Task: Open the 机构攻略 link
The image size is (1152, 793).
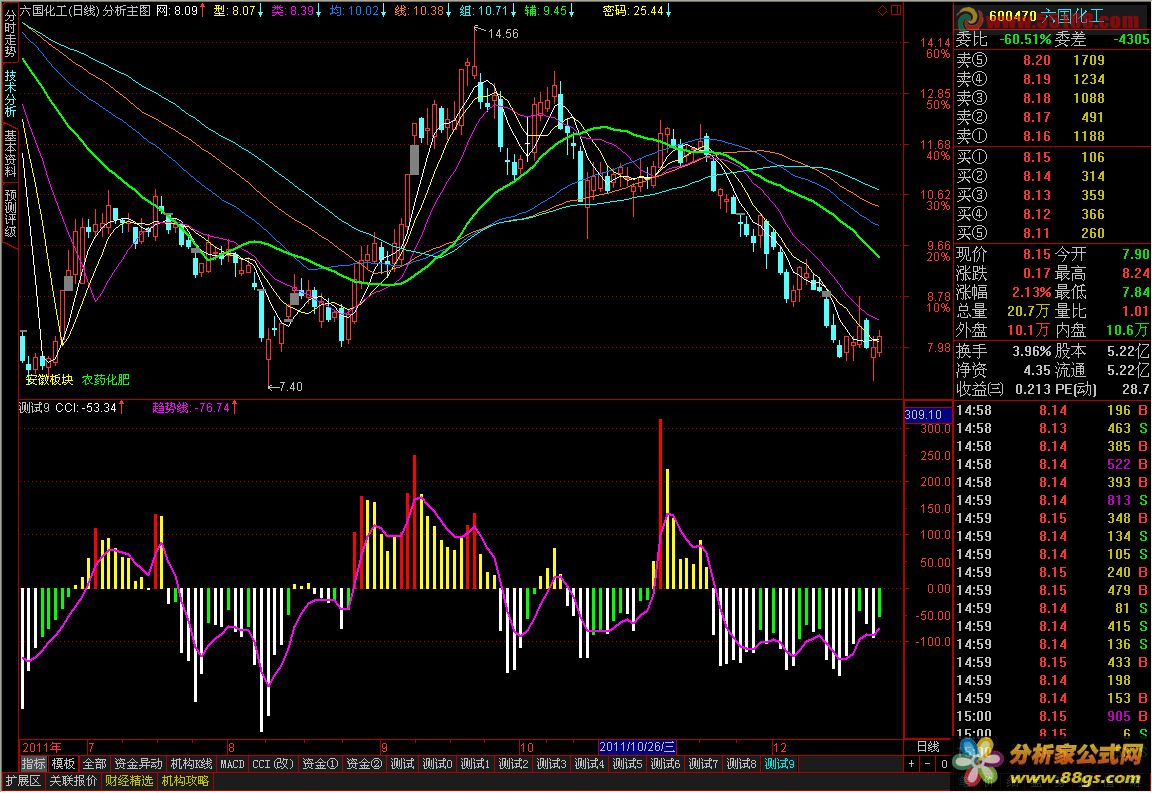Action: point(185,781)
